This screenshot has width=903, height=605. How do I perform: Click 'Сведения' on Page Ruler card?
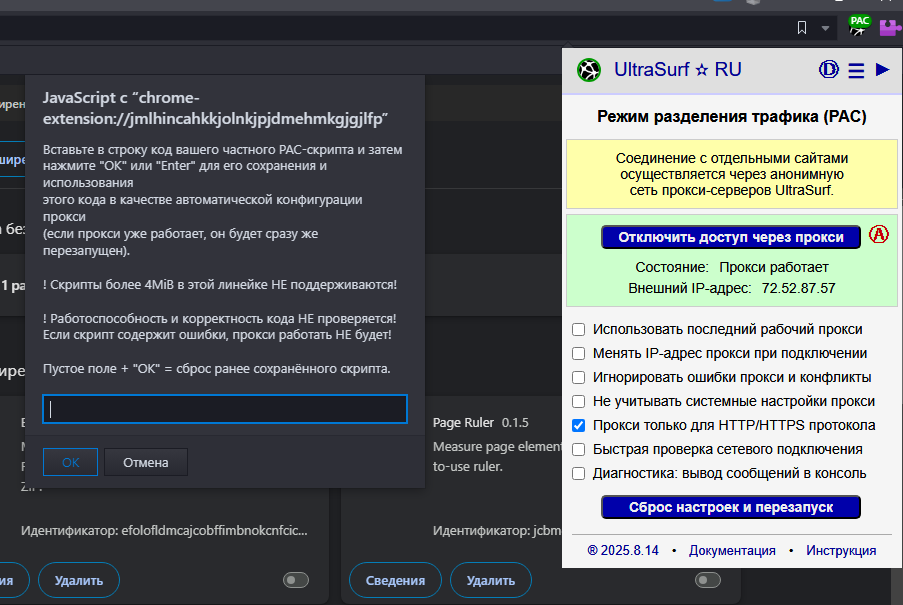pyautogui.click(x=395, y=580)
